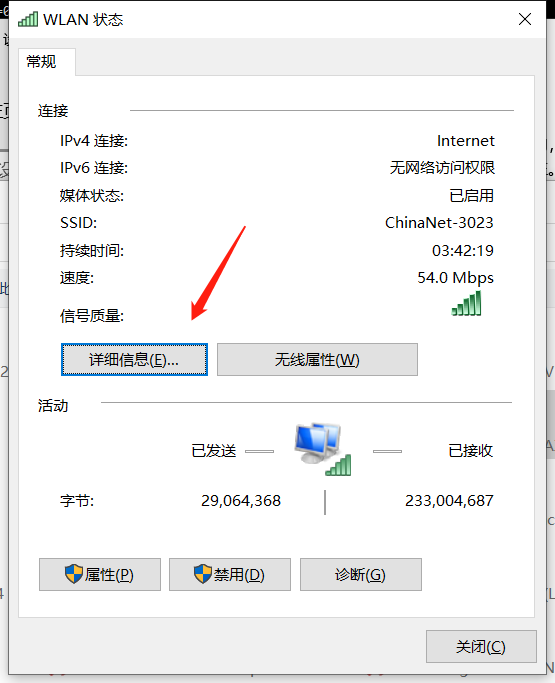Click the signal quality bars icon
This screenshot has height=683, width=555.
tap(467, 303)
